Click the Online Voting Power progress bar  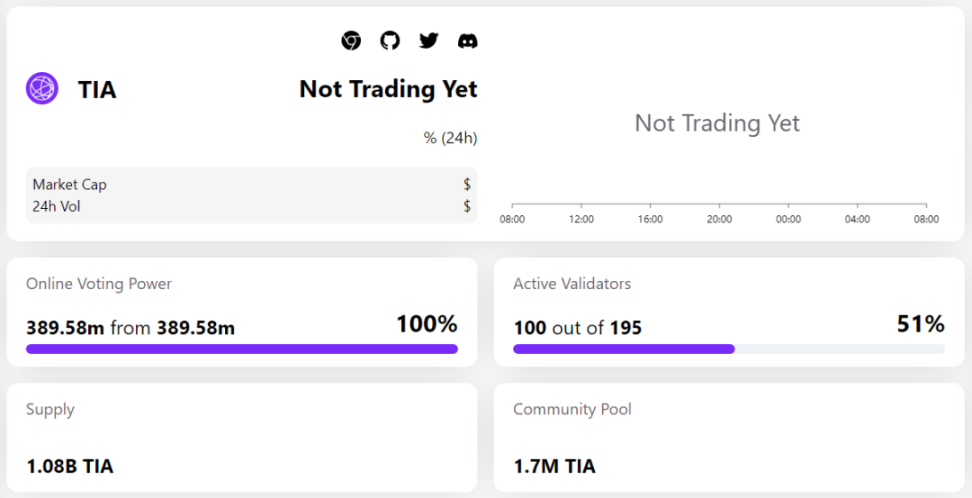pyautogui.click(x=242, y=349)
